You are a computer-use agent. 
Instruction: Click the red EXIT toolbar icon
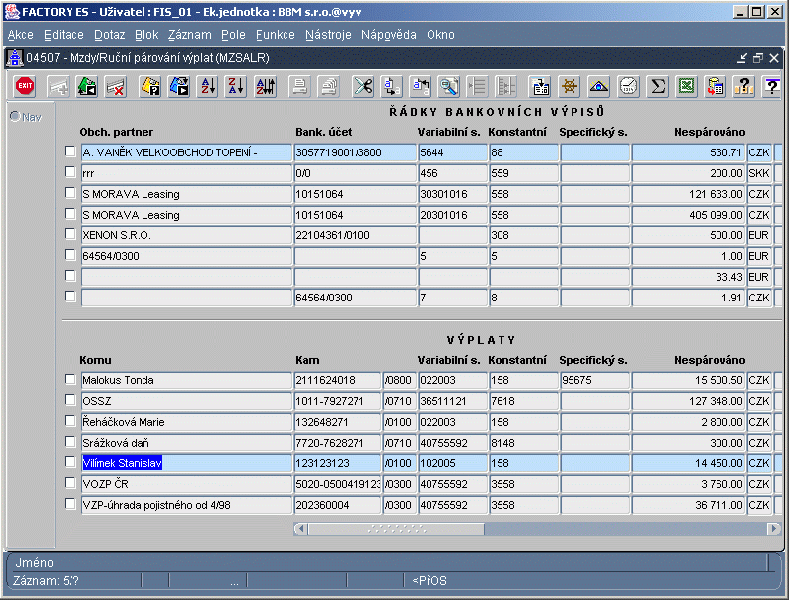[24, 87]
